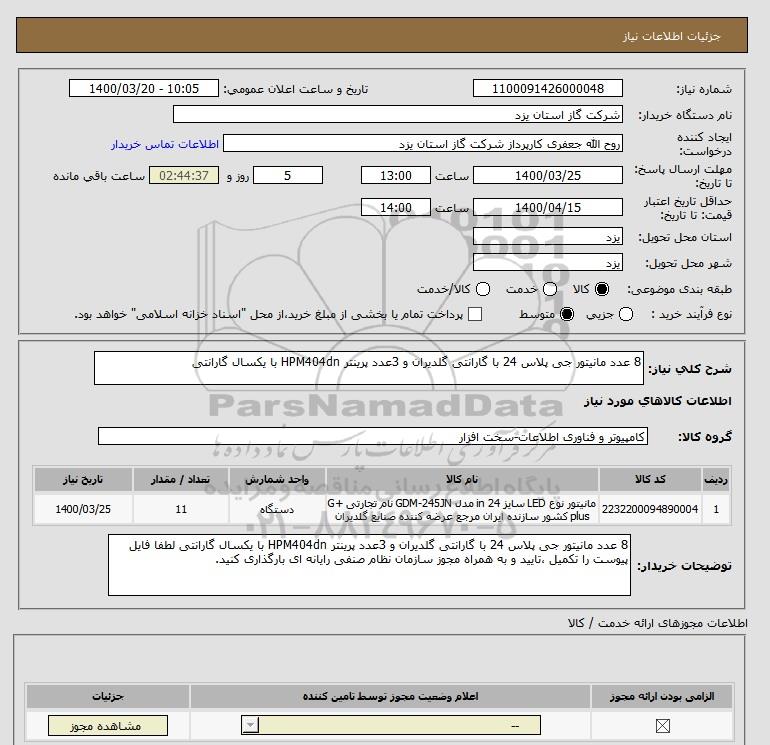Click the request creator field روح الله جعفری

pyautogui.click(x=423, y=144)
